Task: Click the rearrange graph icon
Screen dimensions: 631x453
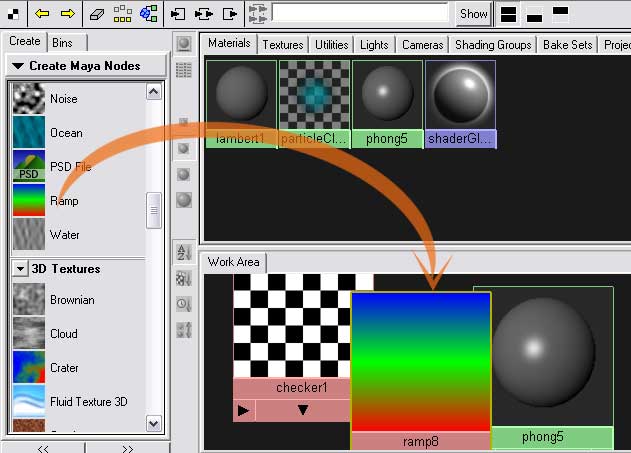Action: [123, 14]
